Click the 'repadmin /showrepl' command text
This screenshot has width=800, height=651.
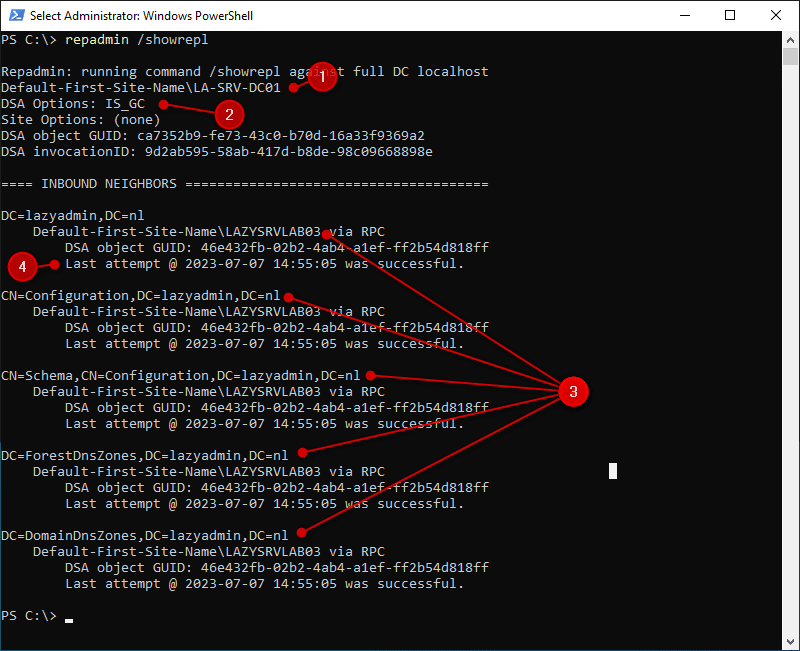[x=137, y=40]
